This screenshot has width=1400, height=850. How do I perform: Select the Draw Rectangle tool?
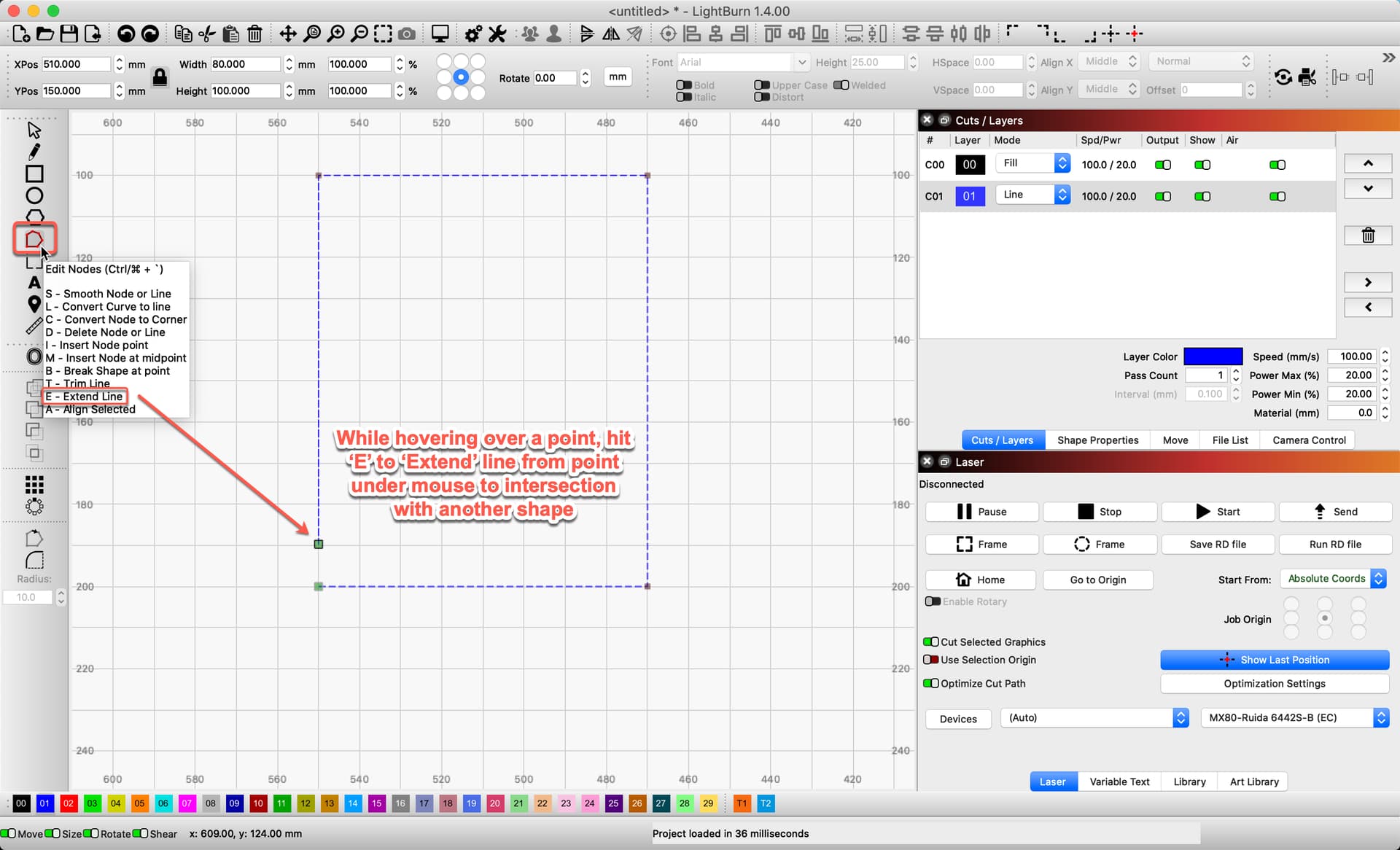click(34, 173)
